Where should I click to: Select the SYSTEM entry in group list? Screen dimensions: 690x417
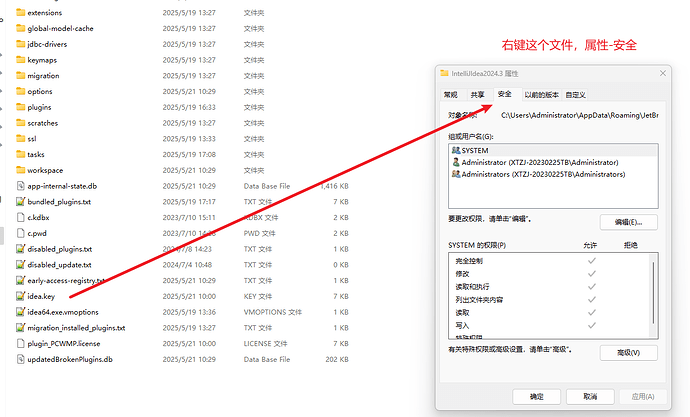click(553, 150)
